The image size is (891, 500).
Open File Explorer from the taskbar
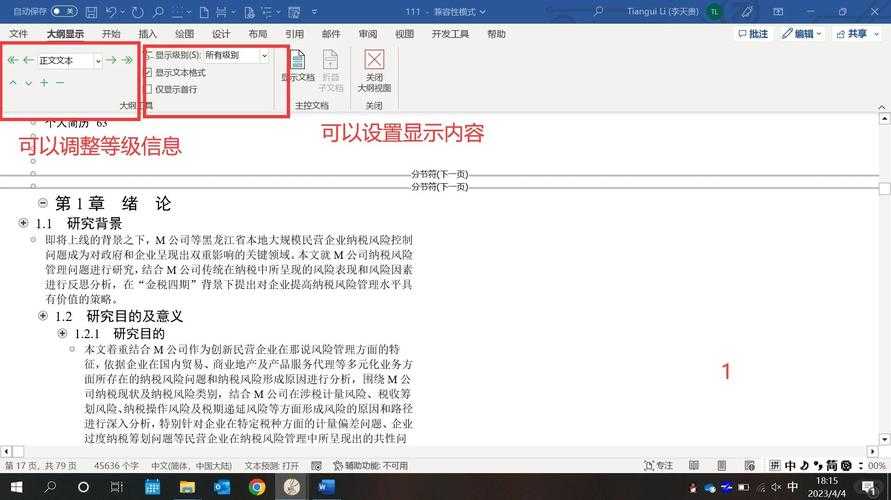point(187,487)
